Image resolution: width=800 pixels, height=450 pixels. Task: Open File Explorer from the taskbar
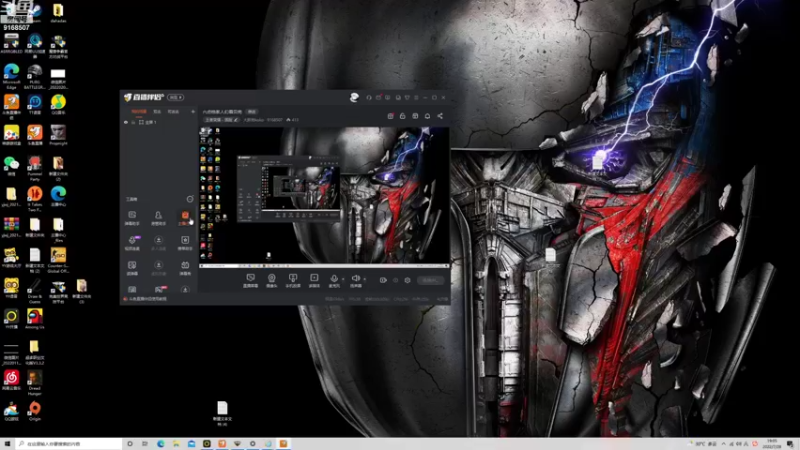coord(176,444)
